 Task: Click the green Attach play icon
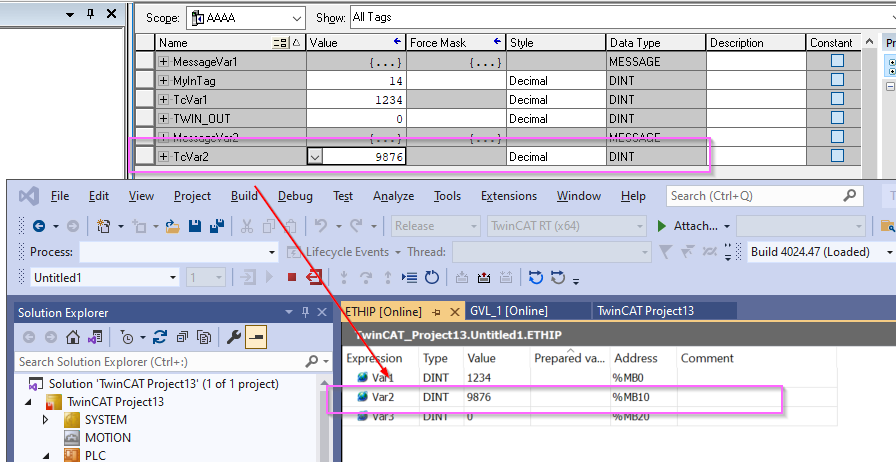tap(662, 226)
